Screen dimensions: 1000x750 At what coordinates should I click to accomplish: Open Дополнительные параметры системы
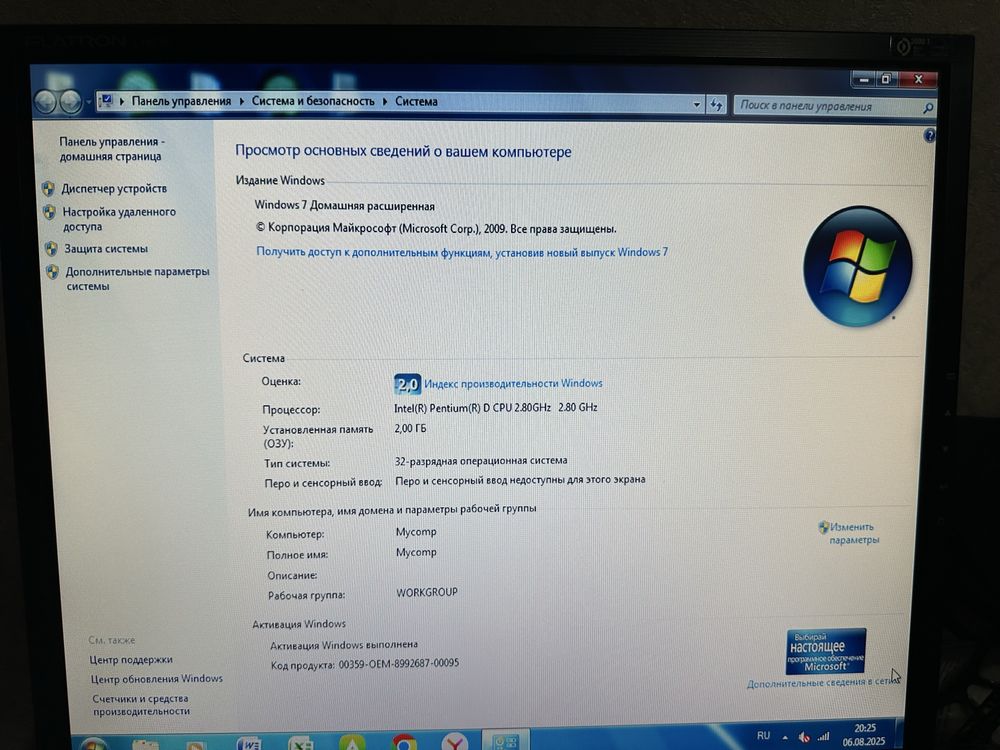pyautogui.click(x=137, y=279)
